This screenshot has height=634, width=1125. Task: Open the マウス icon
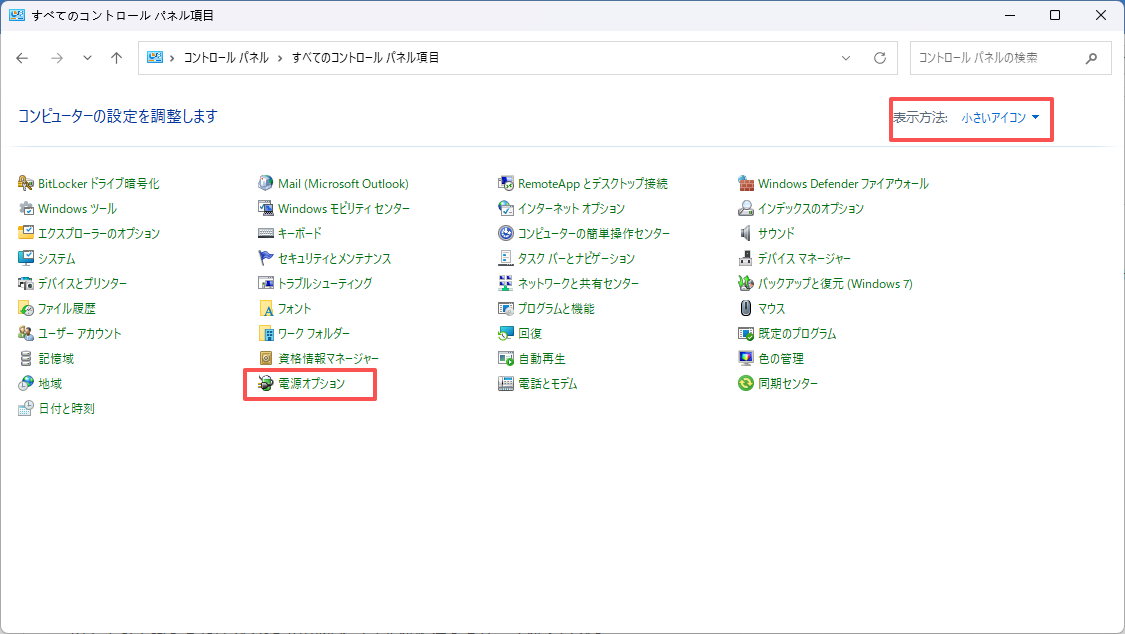tap(745, 308)
